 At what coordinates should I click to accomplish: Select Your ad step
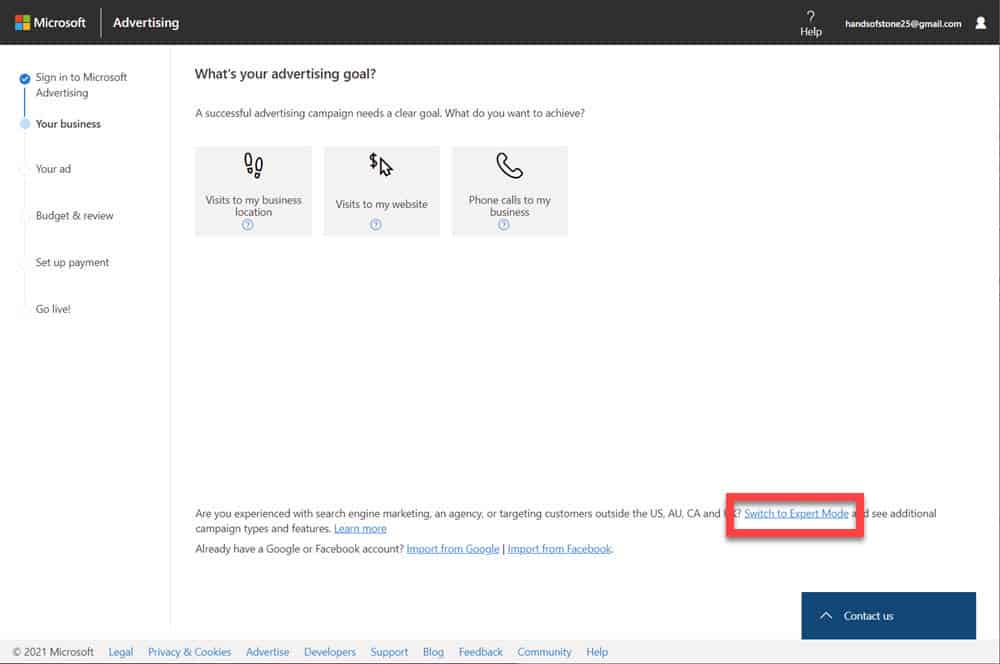click(x=53, y=169)
